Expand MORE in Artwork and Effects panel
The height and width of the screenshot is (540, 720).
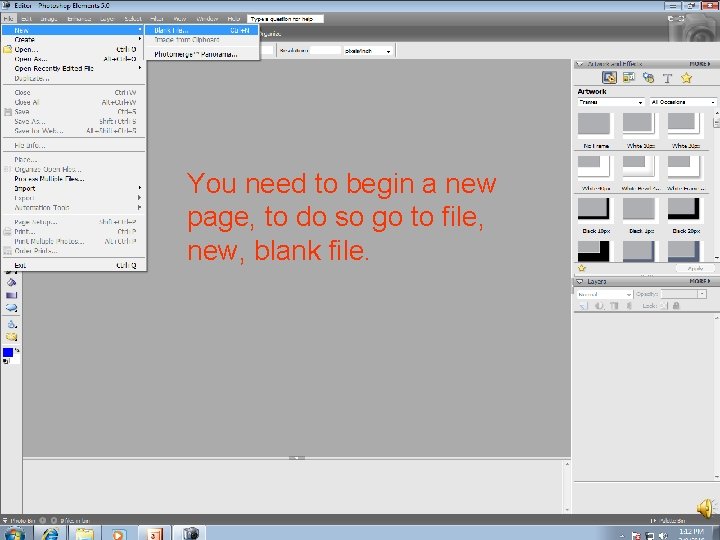(700, 64)
